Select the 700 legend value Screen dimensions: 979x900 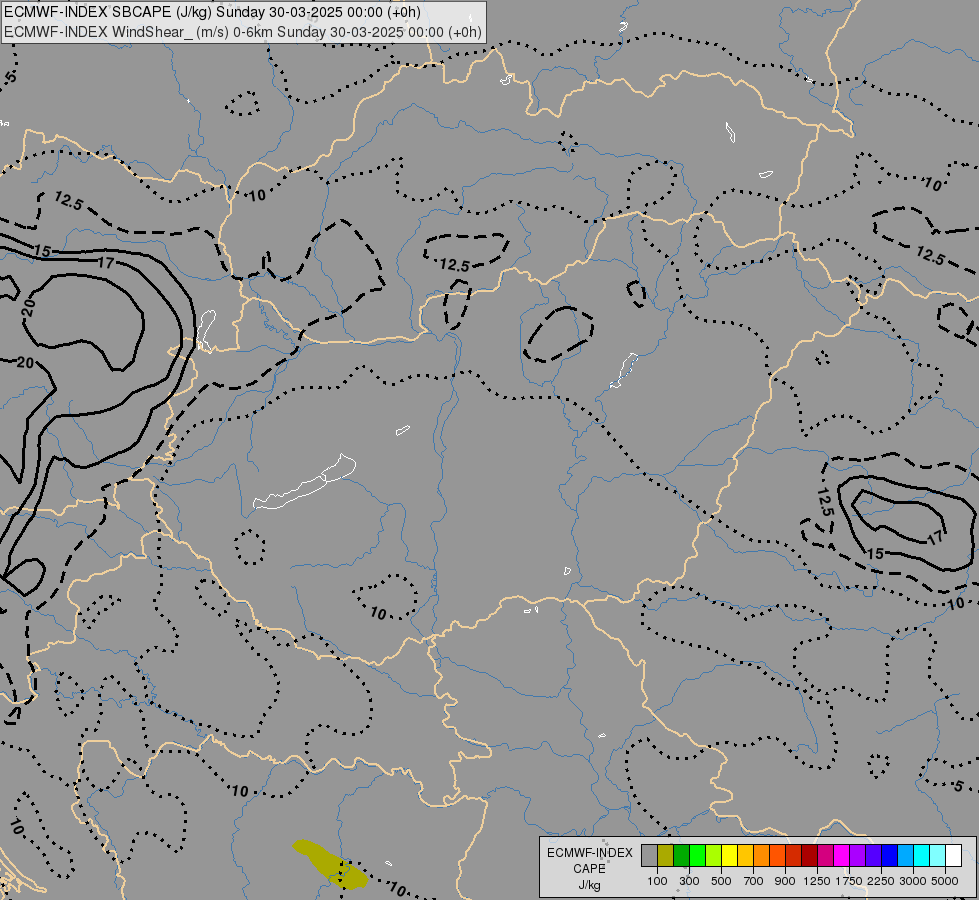[x=754, y=881]
